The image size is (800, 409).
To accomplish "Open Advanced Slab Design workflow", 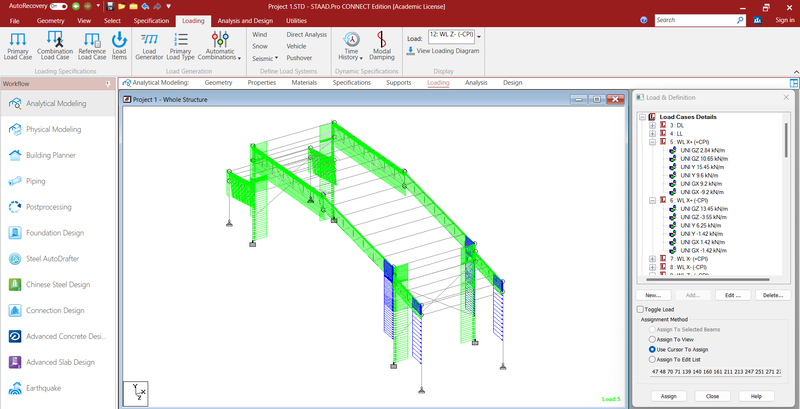I will [58, 362].
